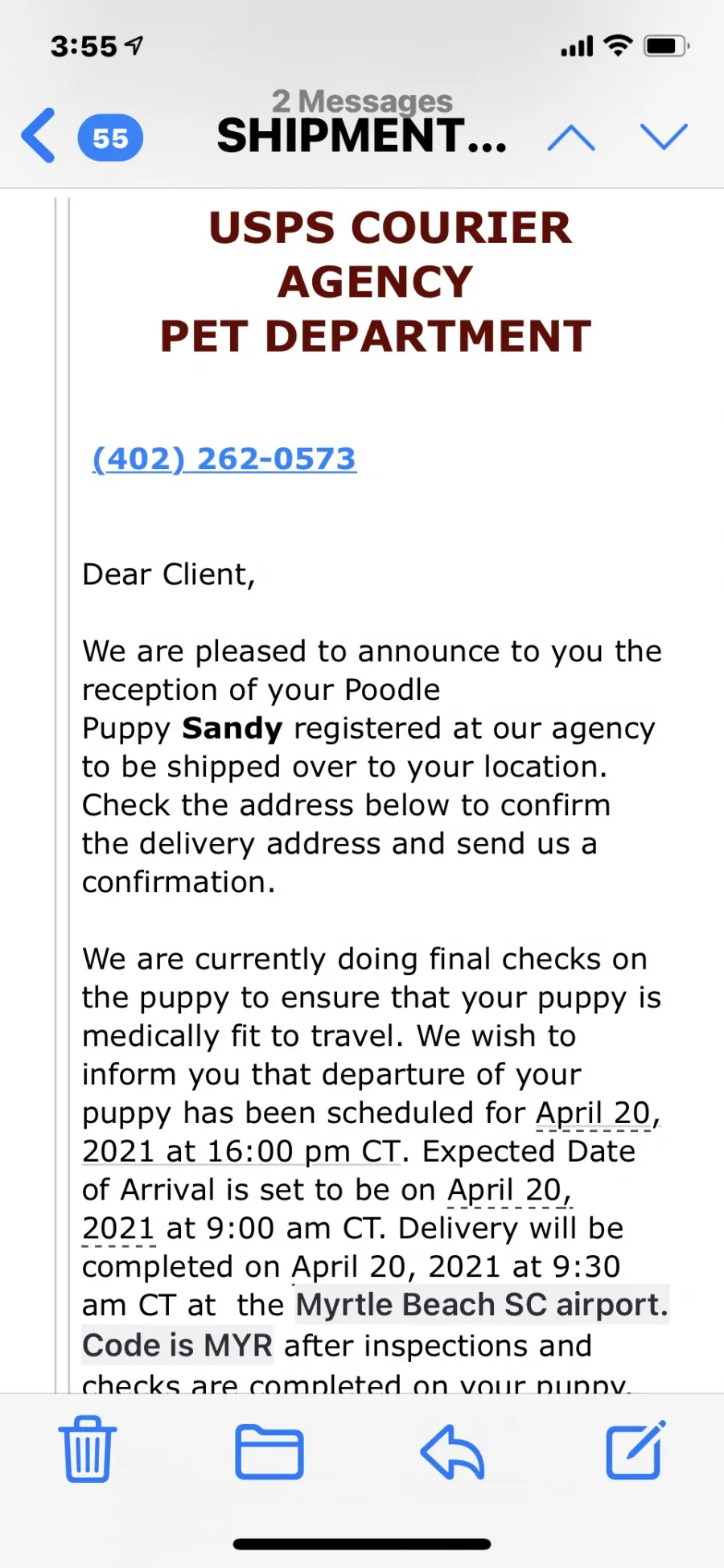Viewport: 724px width, 1568px height.
Task: Tap the 2 Messages thread label
Action: point(362,101)
